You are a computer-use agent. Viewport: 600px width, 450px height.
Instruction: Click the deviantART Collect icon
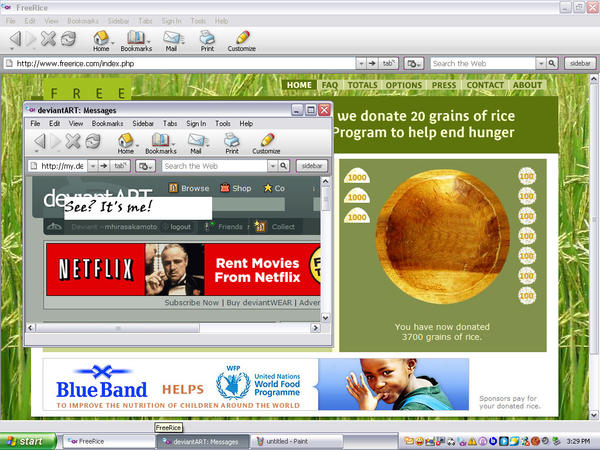[260, 227]
